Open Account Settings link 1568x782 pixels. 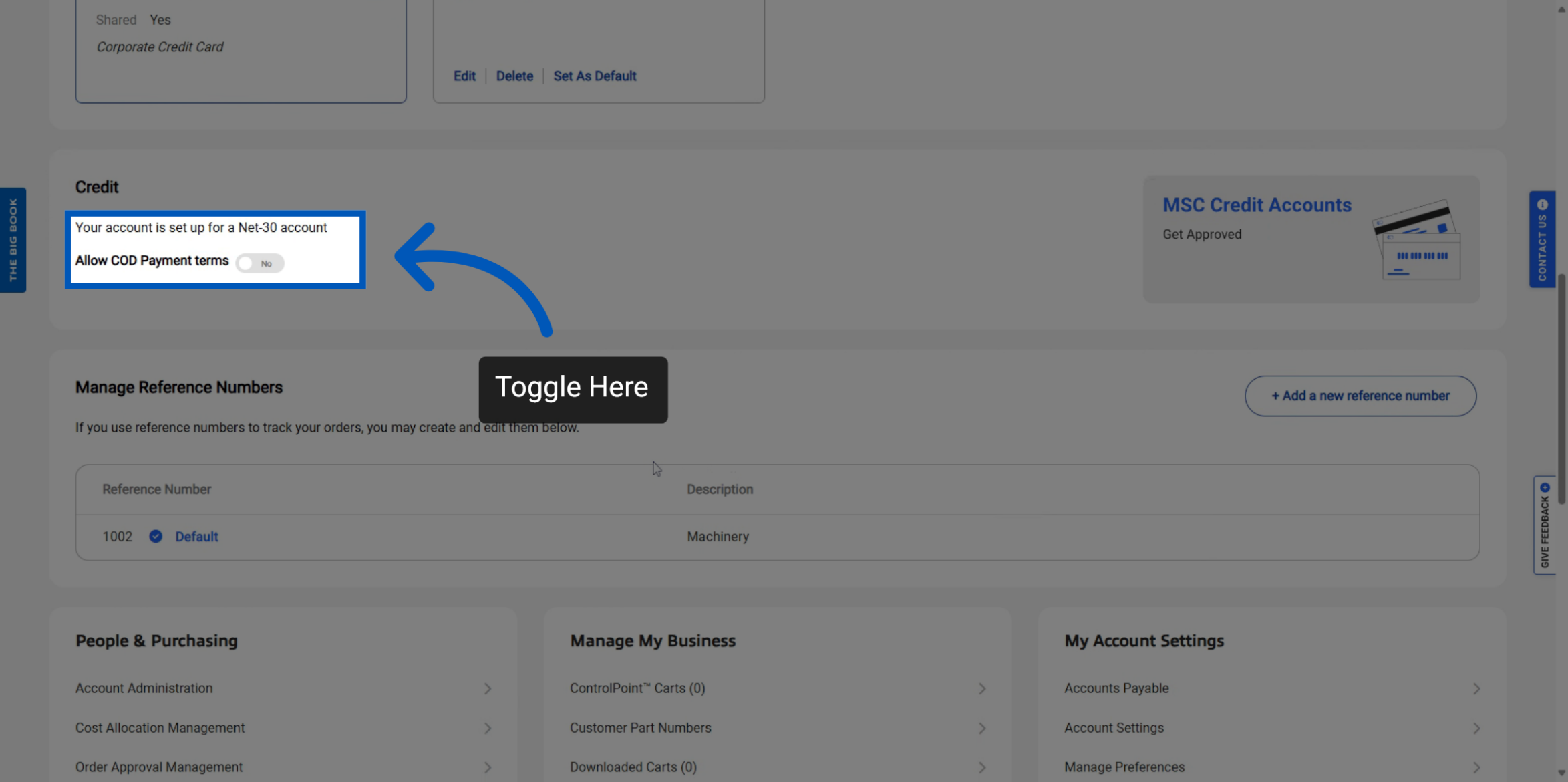pos(1114,728)
